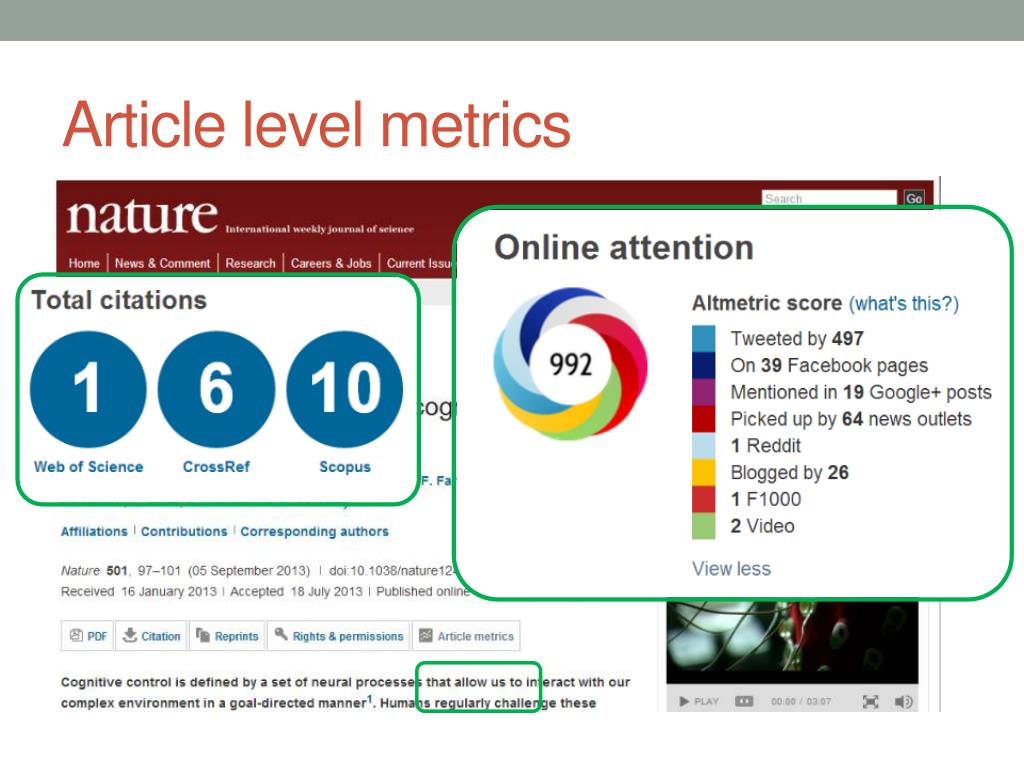The height and width of the screenshot is (768, 1024).
Task: Click the red news outlets color swatch
Action: (704, 419)
